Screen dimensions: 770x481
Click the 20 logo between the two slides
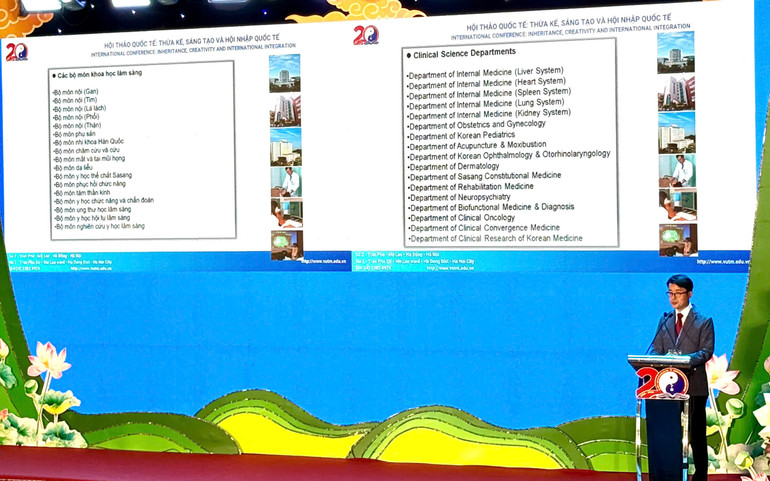tap(366, 36)
